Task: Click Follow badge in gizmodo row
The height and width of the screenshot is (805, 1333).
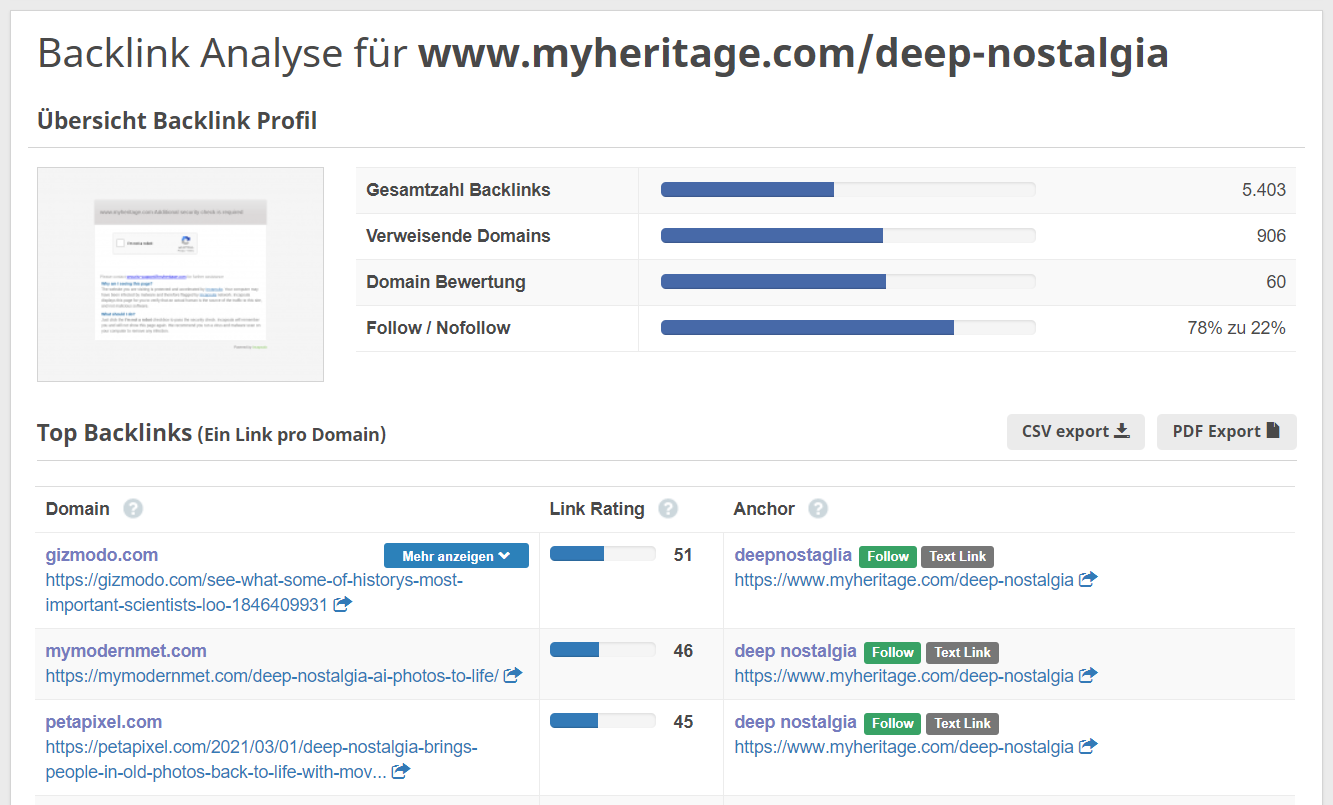Action: pos(888,556)
